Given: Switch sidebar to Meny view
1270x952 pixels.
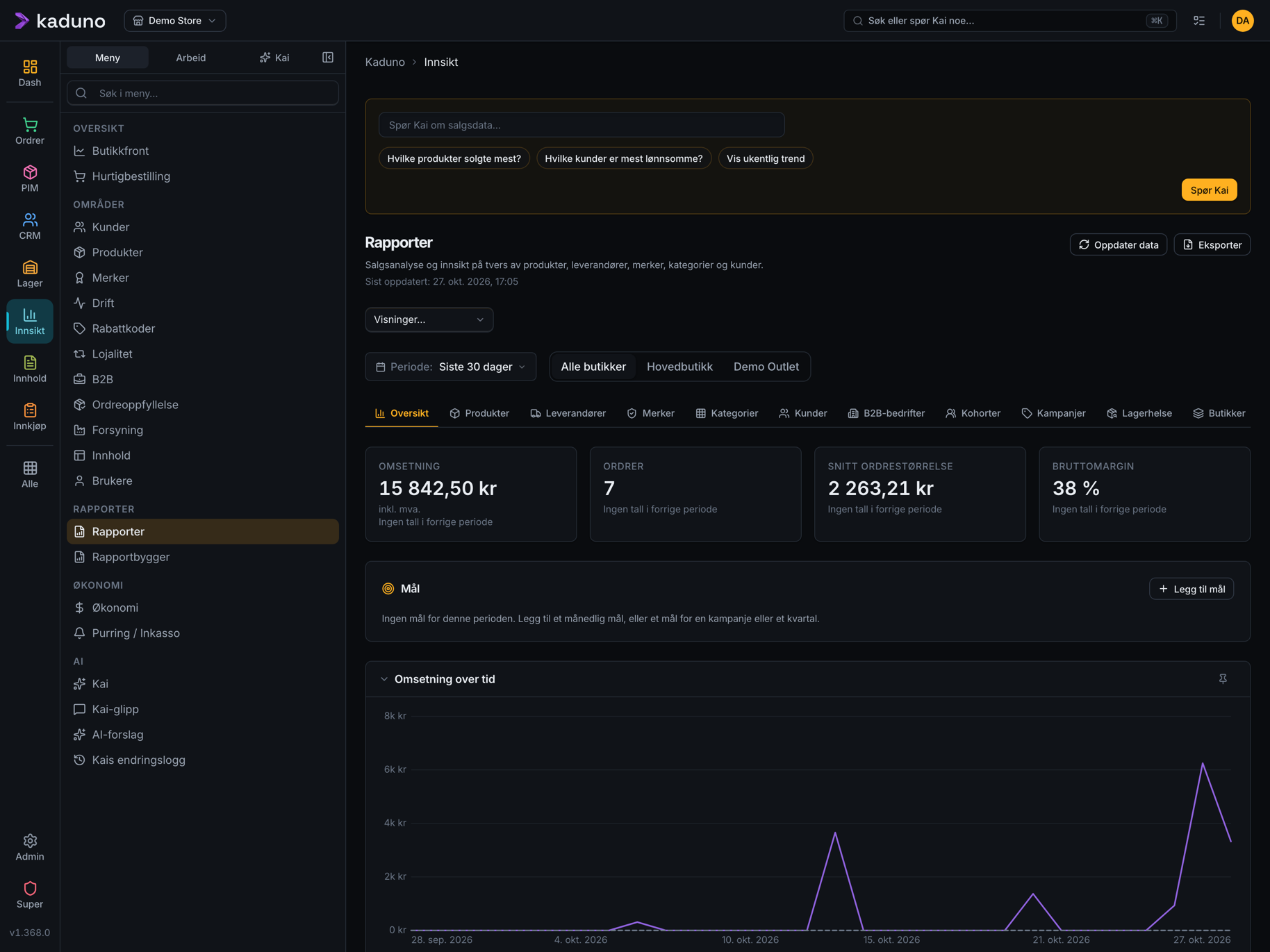Looking at the screenshot, I should (108, 58).
